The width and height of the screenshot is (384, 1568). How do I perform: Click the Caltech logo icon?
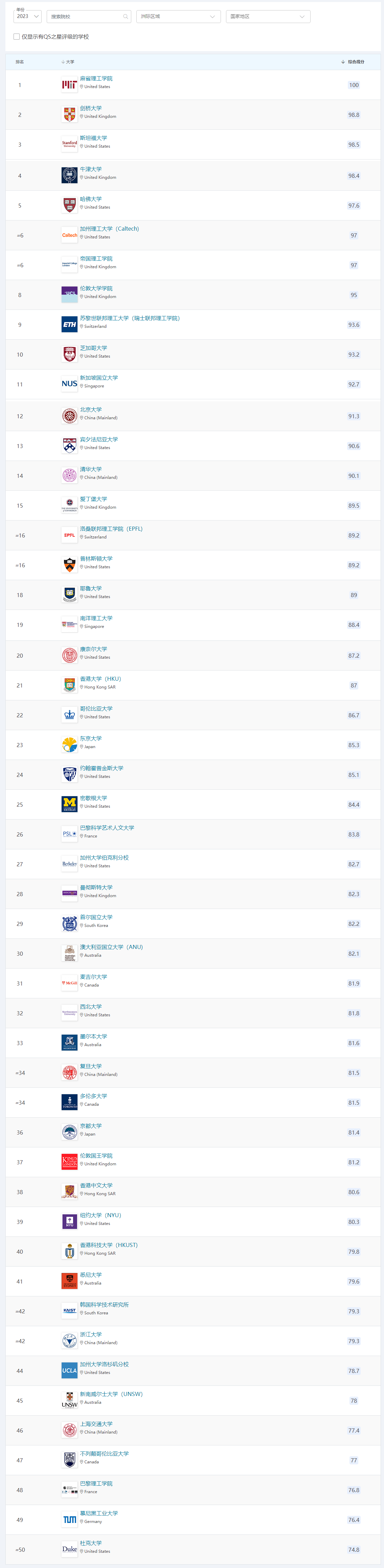click(x=69, y=236)
